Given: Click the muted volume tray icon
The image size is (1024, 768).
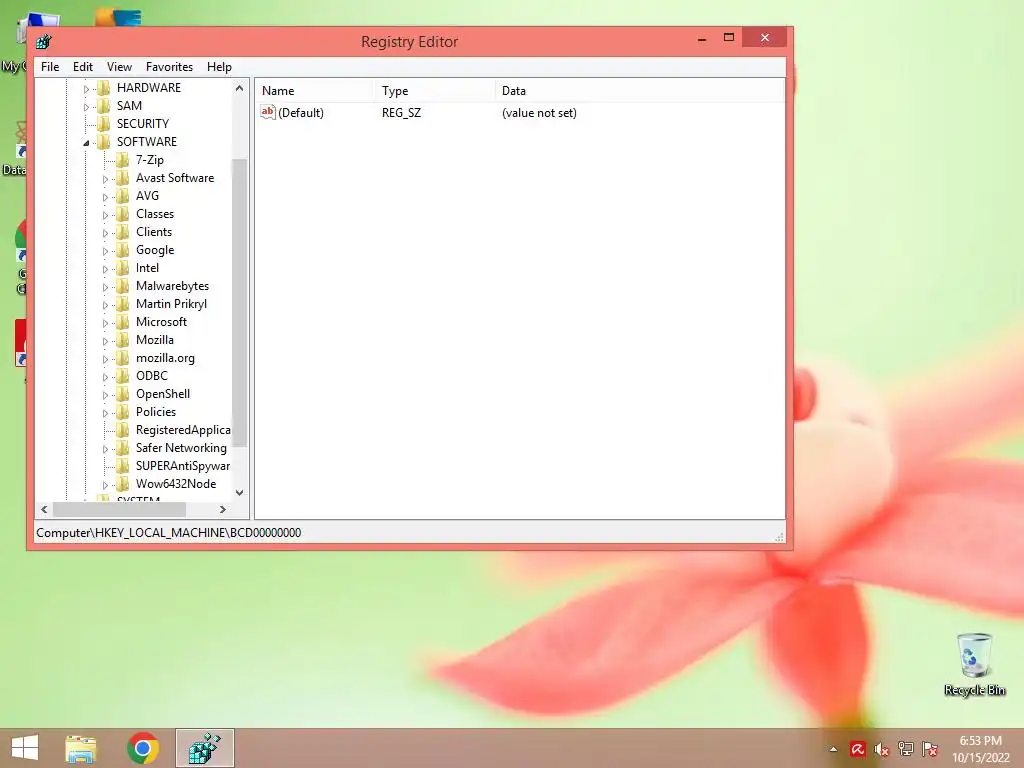Looking at the screenshot, I should tap(882, 749).
